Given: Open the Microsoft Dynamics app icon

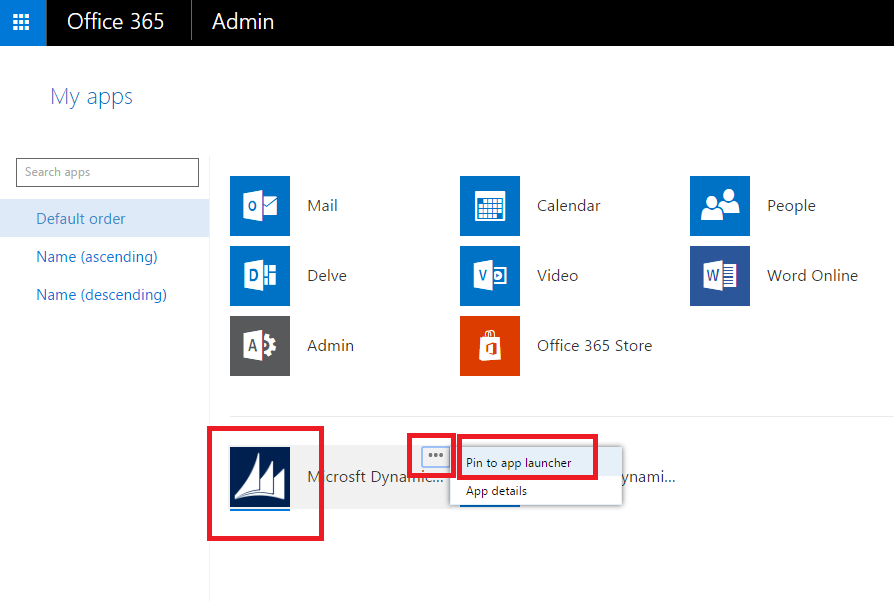Looking at the screenshot, I should tap(260, 477).
